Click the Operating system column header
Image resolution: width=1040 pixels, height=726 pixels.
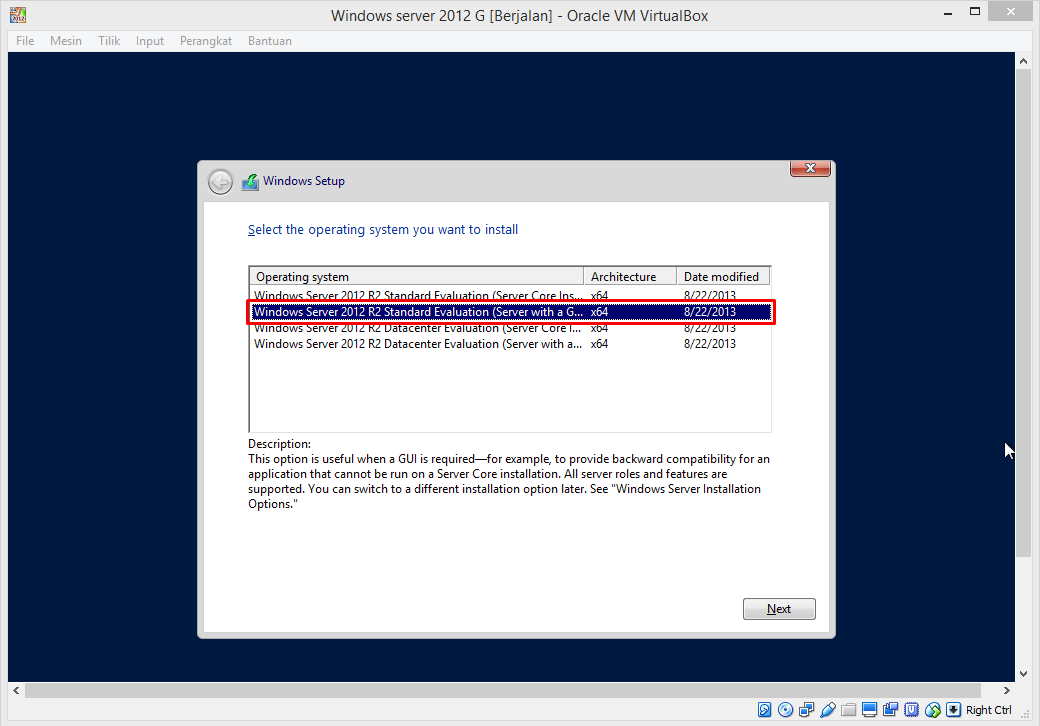tap(417, 276)
